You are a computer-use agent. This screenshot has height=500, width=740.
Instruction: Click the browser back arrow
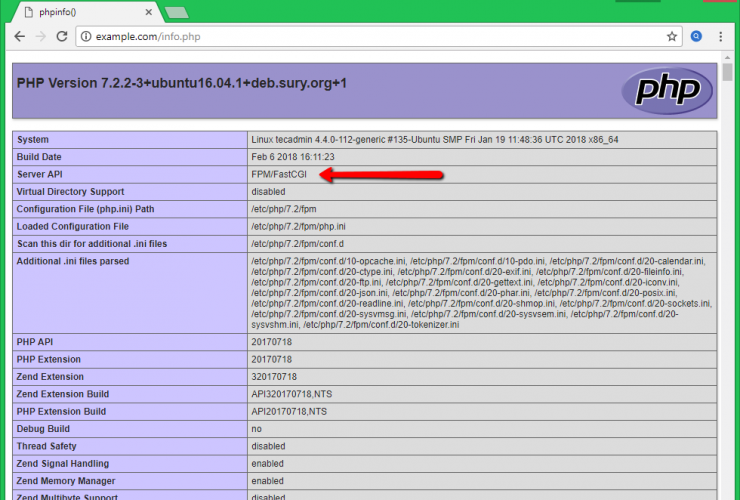pos(19,36)
